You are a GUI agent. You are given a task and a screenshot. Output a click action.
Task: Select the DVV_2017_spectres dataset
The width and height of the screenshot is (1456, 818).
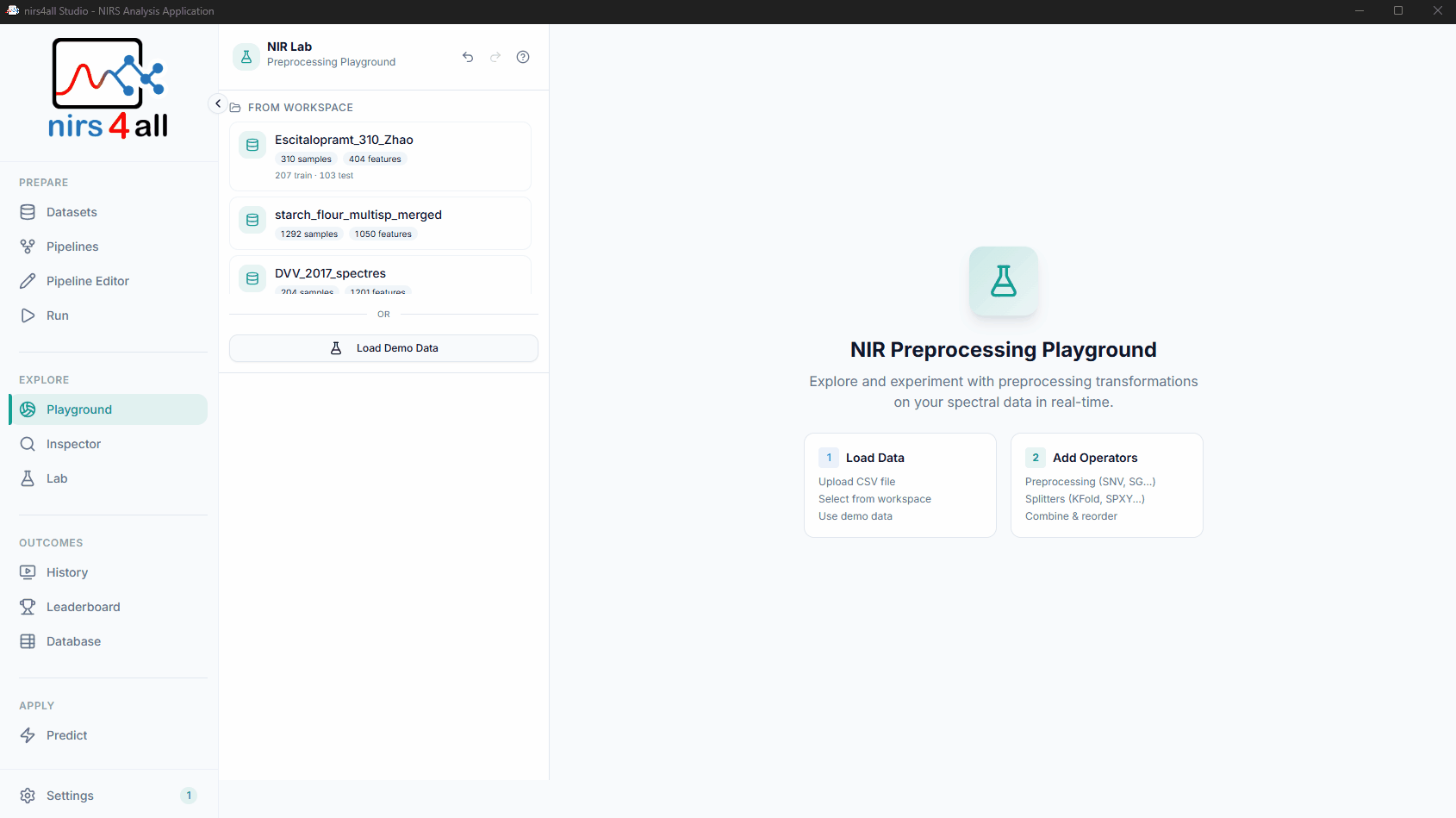point(380,275)
